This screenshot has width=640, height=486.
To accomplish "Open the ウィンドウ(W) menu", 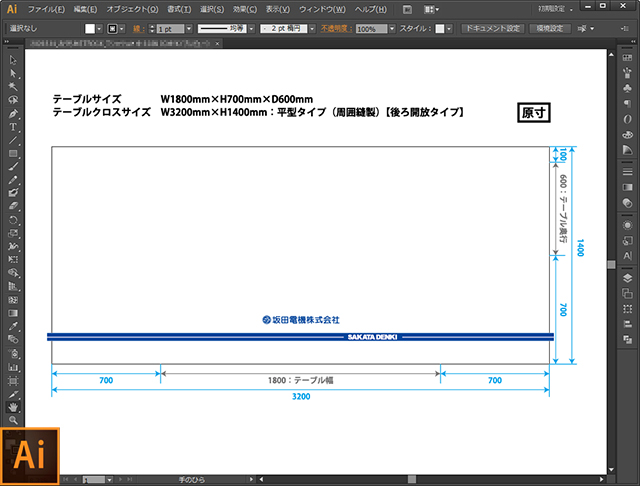I will [x=320, y=8].
